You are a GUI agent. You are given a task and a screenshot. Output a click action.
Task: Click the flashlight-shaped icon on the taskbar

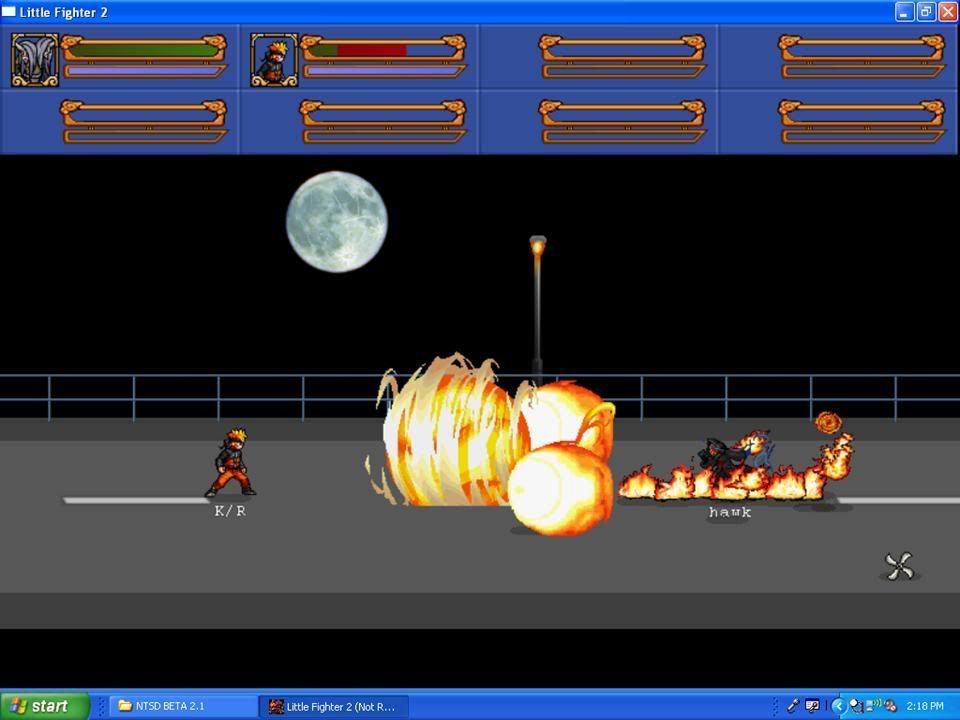[x=793, y=706]
